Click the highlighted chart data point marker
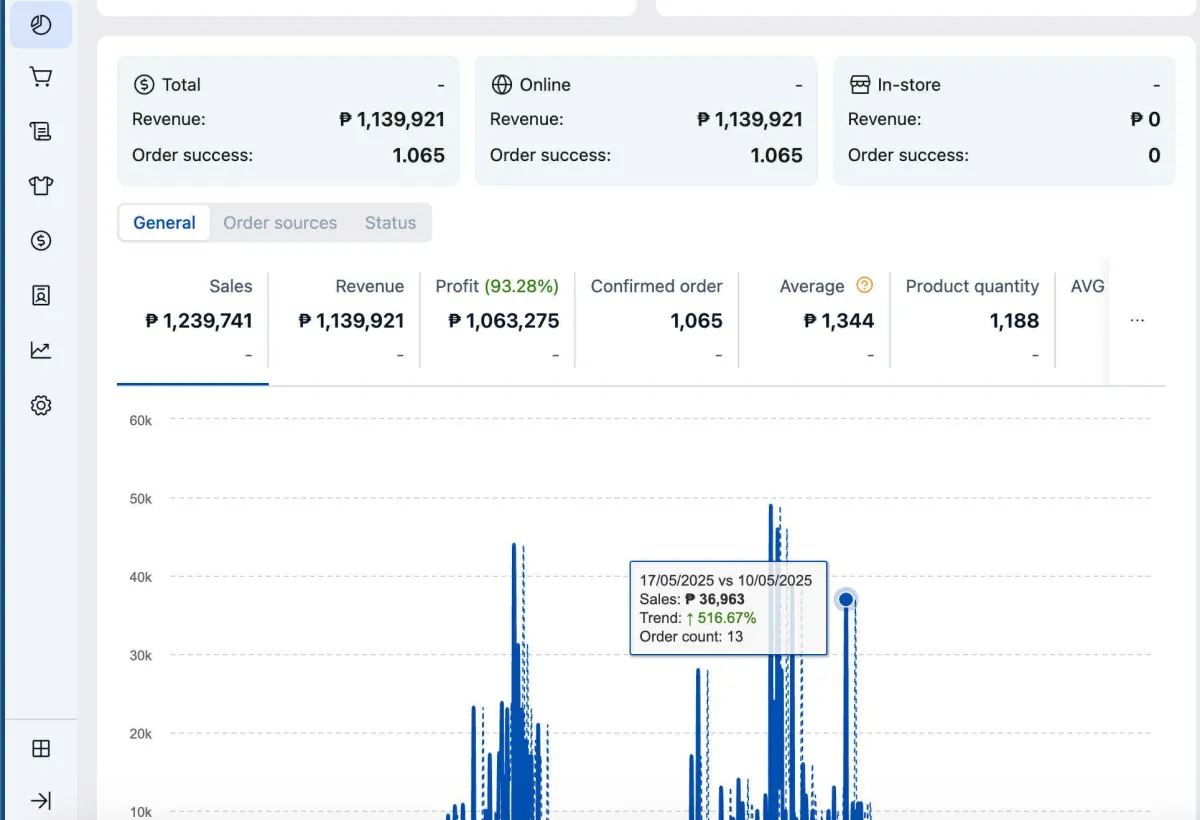 pyautogui.click(x=846, y=599)
